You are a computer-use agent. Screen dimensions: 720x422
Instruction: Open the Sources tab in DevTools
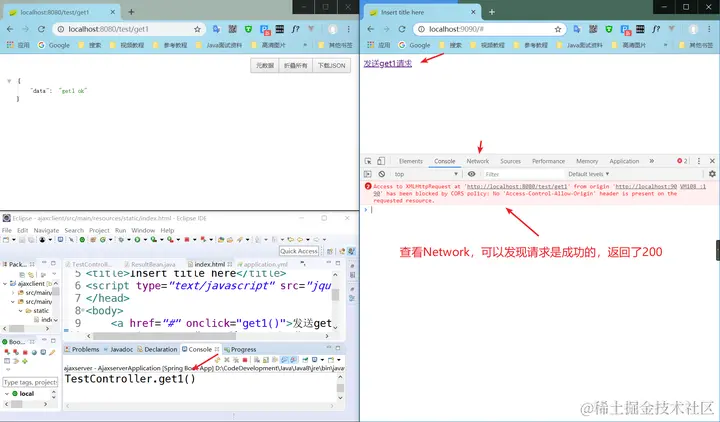click(510, 161)
